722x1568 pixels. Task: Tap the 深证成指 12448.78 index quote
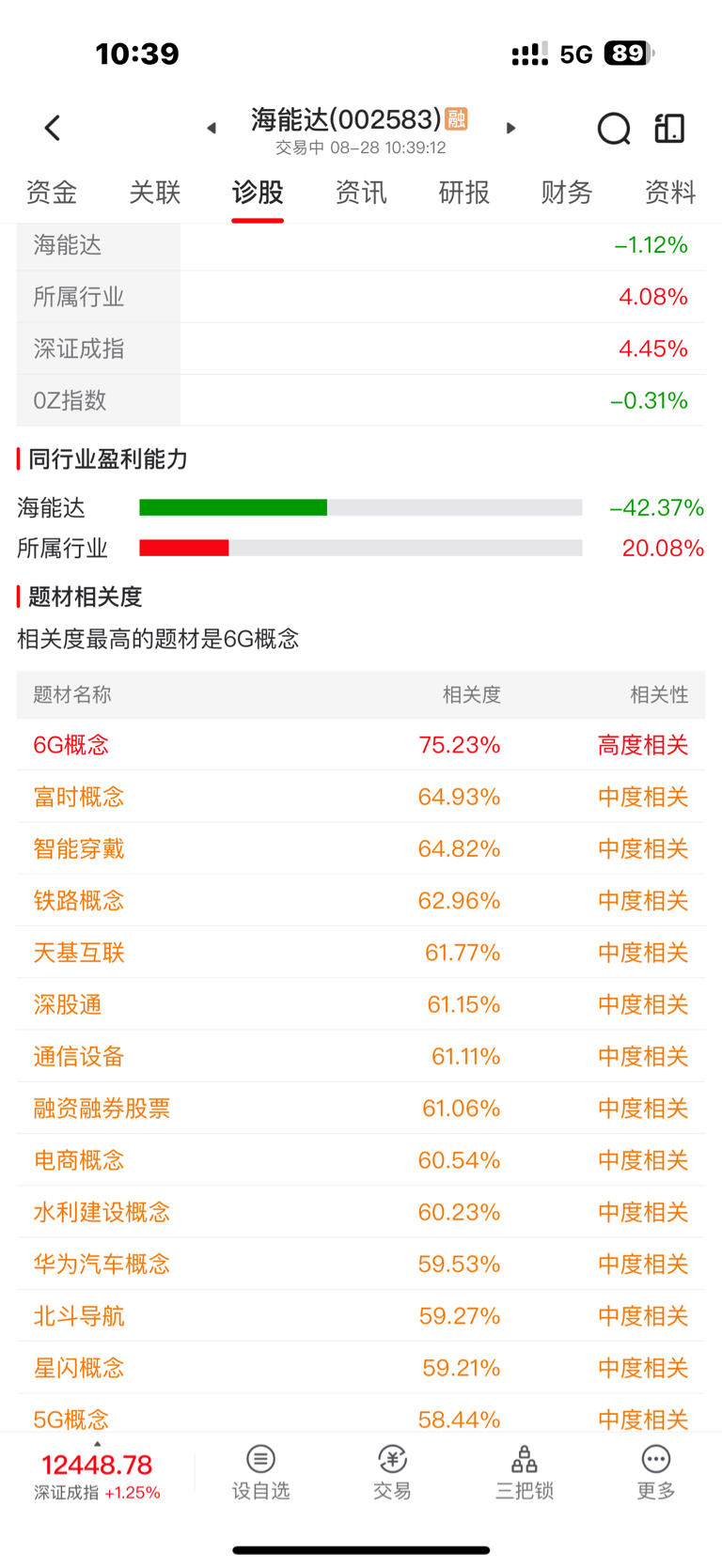pyautogui.click(x=97, y=1476)
